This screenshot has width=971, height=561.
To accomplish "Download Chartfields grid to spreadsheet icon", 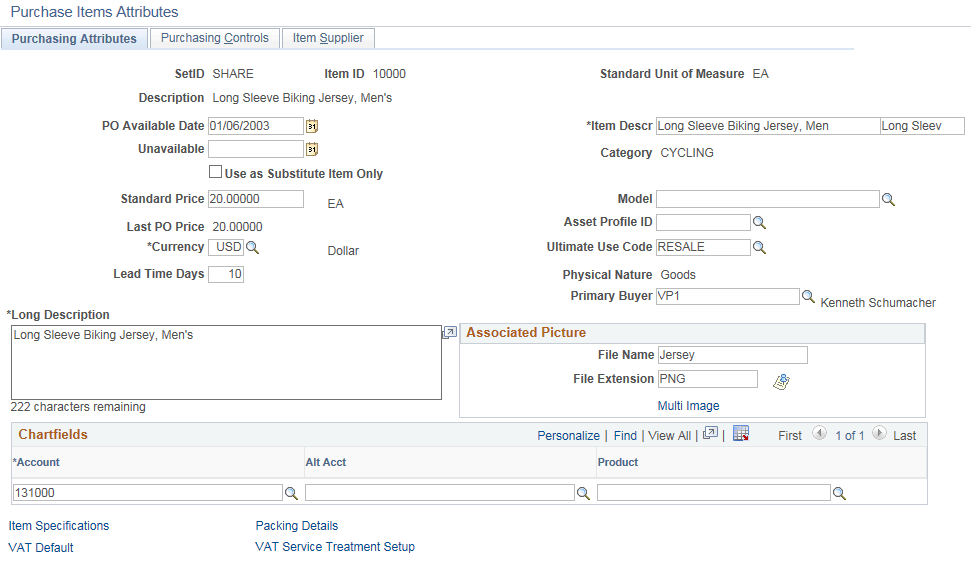I will point(741,433).
